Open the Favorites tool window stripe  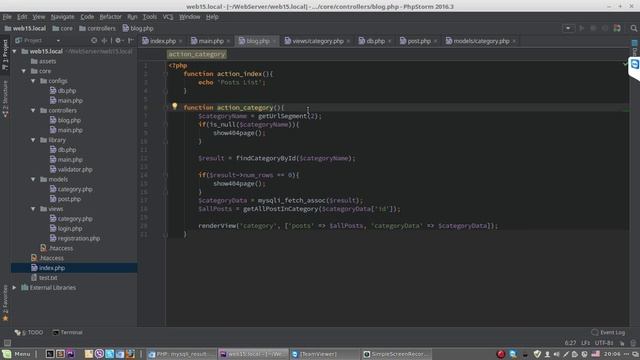click(5, 302)
